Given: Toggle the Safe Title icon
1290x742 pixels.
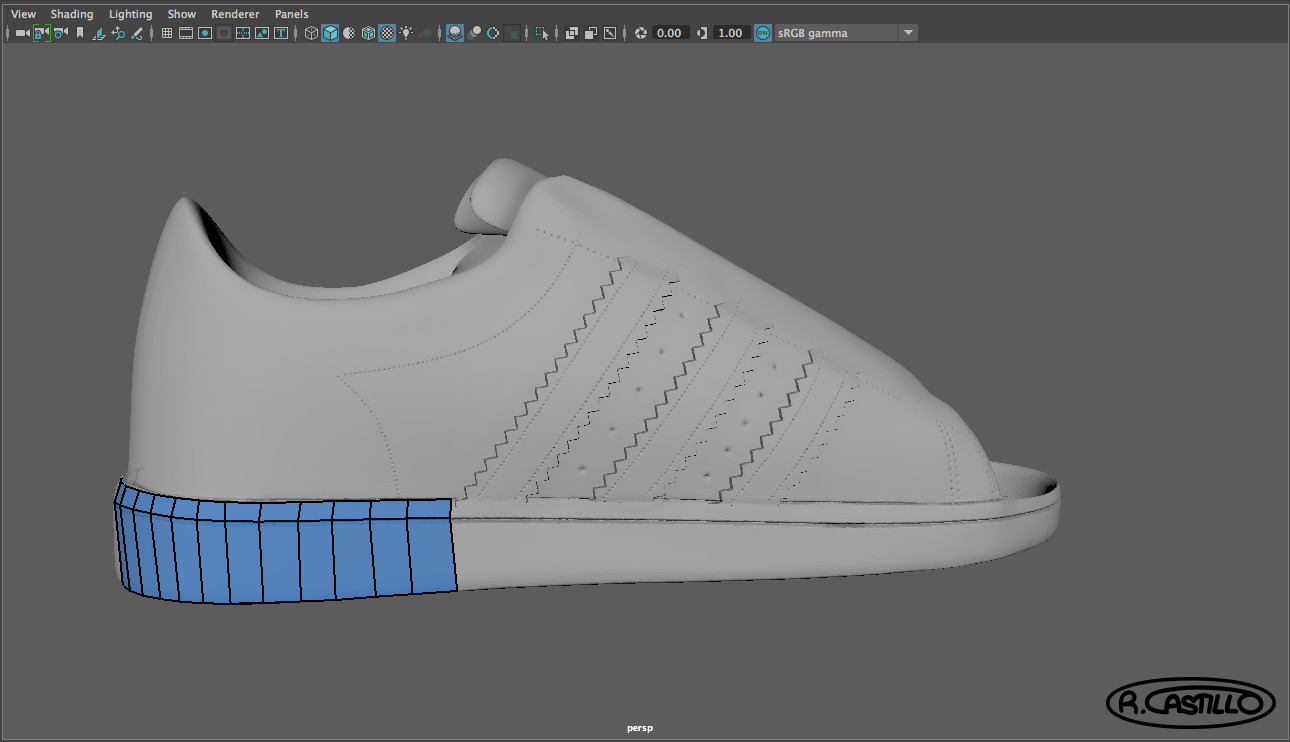Looking at the screenshot, I should tap(281, 33).
